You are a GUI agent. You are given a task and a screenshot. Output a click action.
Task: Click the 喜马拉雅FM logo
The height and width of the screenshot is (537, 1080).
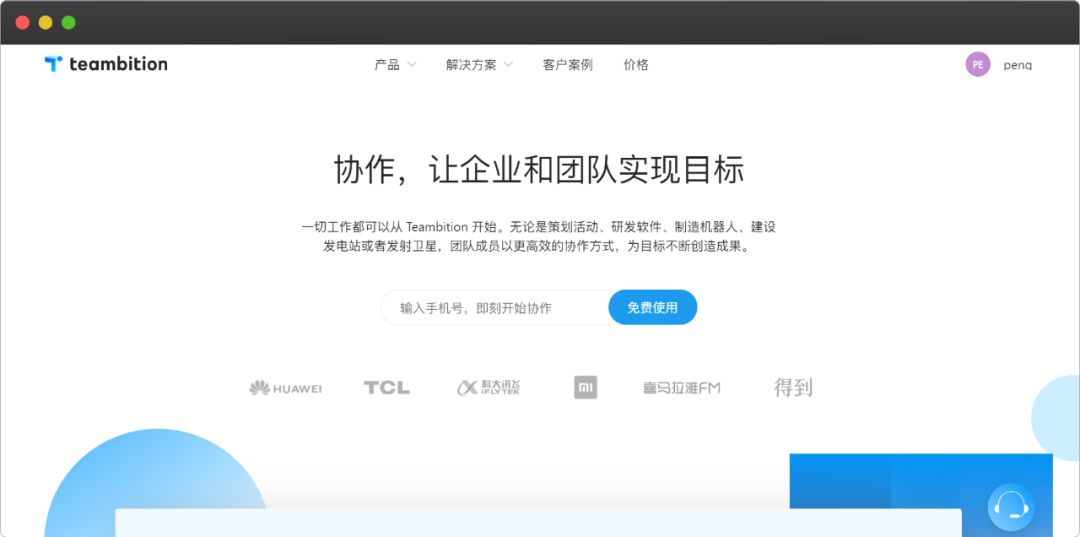682,388
